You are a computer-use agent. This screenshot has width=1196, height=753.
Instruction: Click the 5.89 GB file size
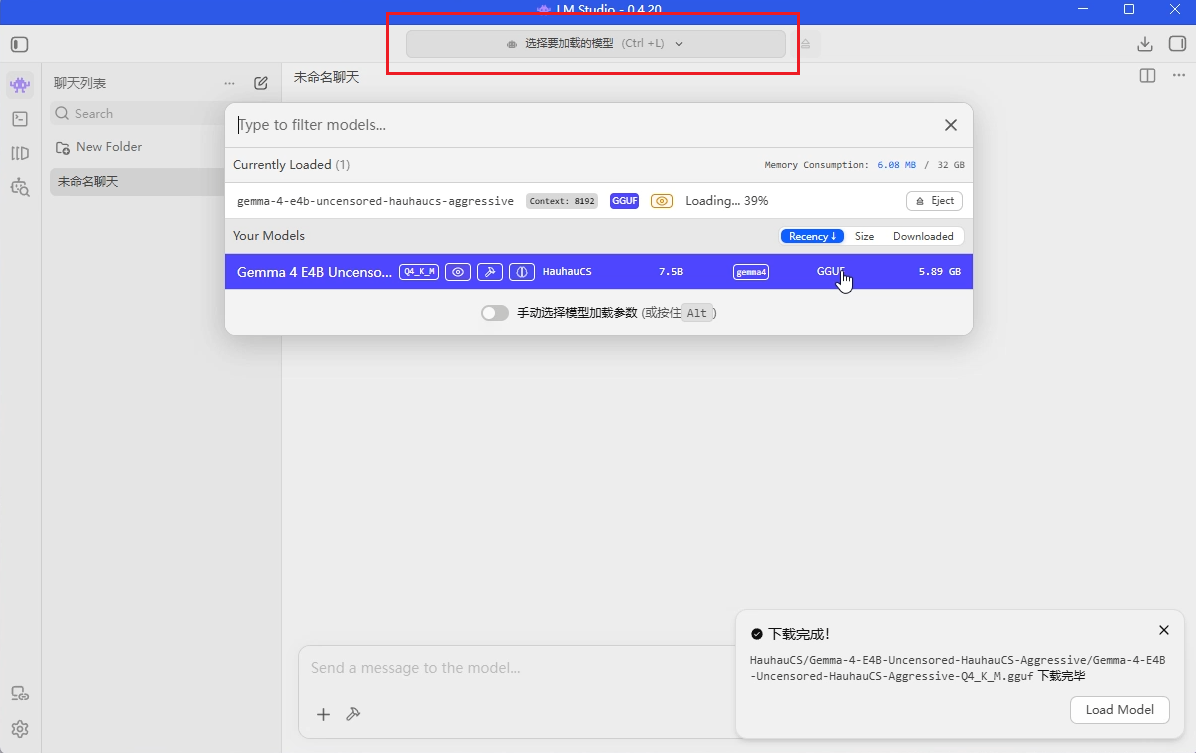tap(939, 272)
